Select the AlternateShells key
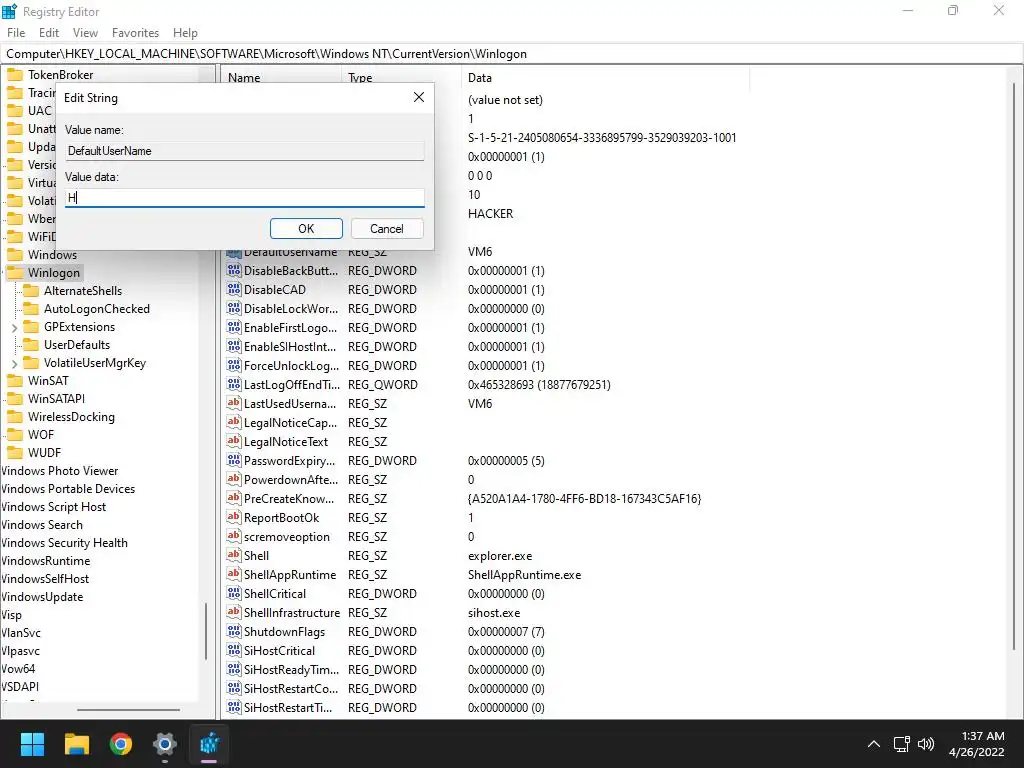The height and width of the screenshot is (768, 1024). pyautogui.click(x=83, y=291)
